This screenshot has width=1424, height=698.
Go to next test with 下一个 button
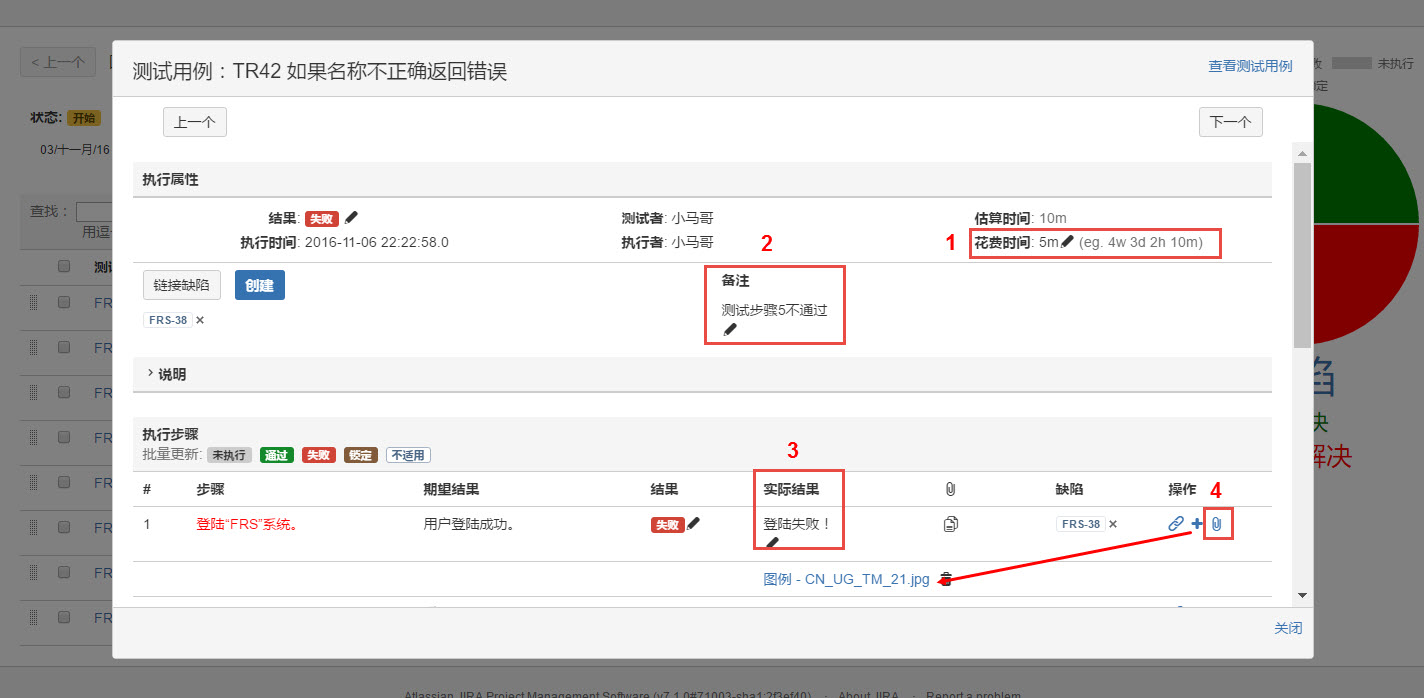pyautogui.click(x=1231, y=122)
